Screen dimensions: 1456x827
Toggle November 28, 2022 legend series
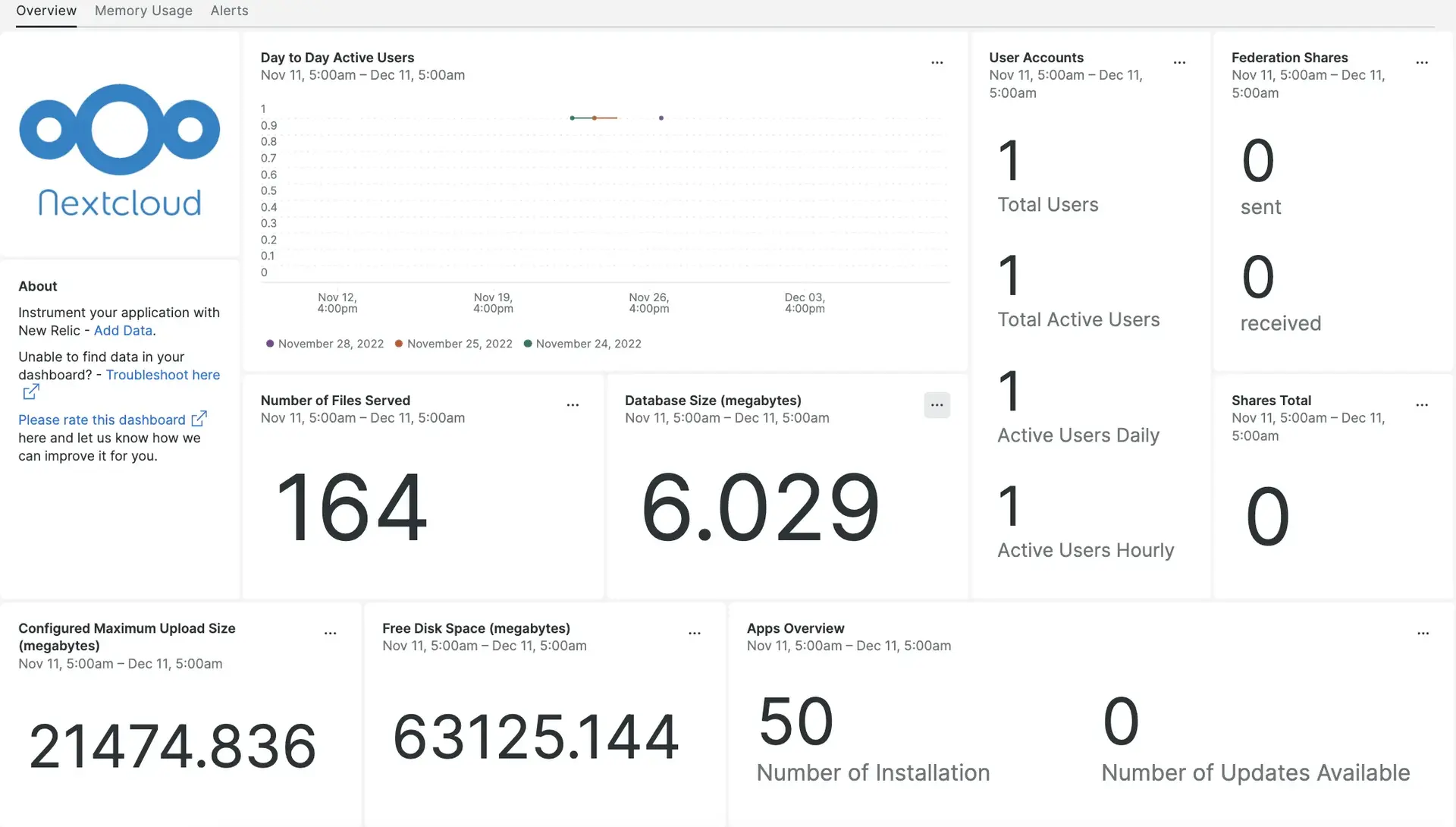(x=325, y=344)
